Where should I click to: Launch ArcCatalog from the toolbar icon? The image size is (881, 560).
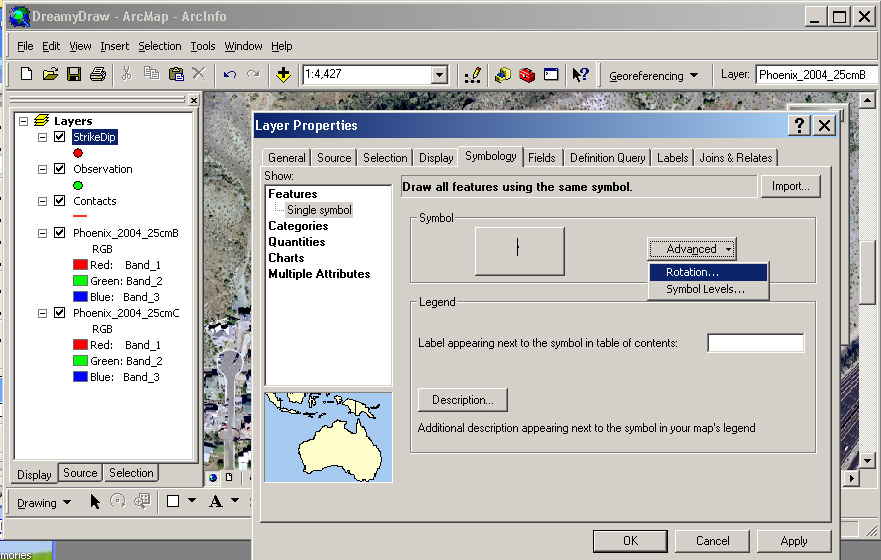(502, 74)
